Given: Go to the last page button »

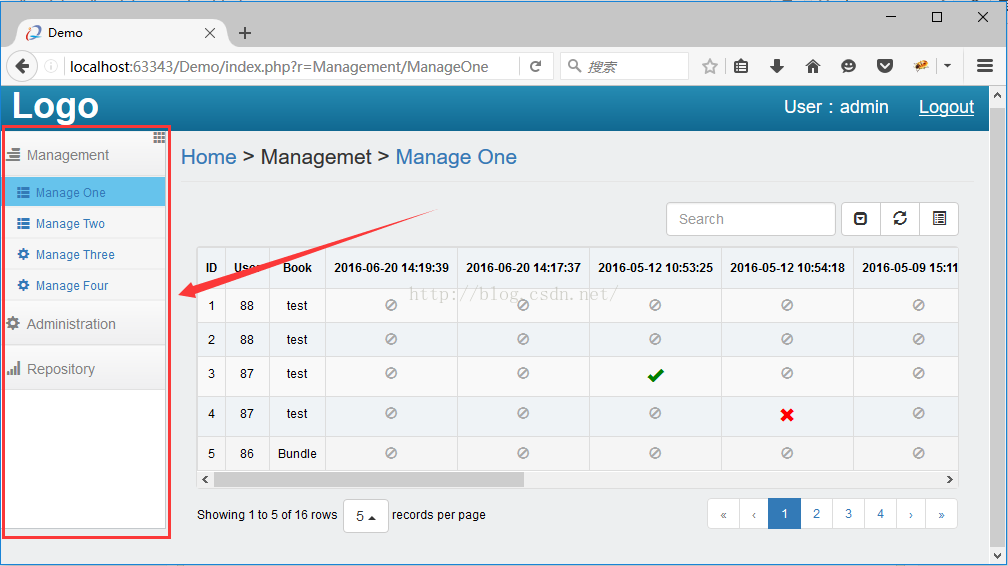Looking at the screenshot, I should click(941, 514).
